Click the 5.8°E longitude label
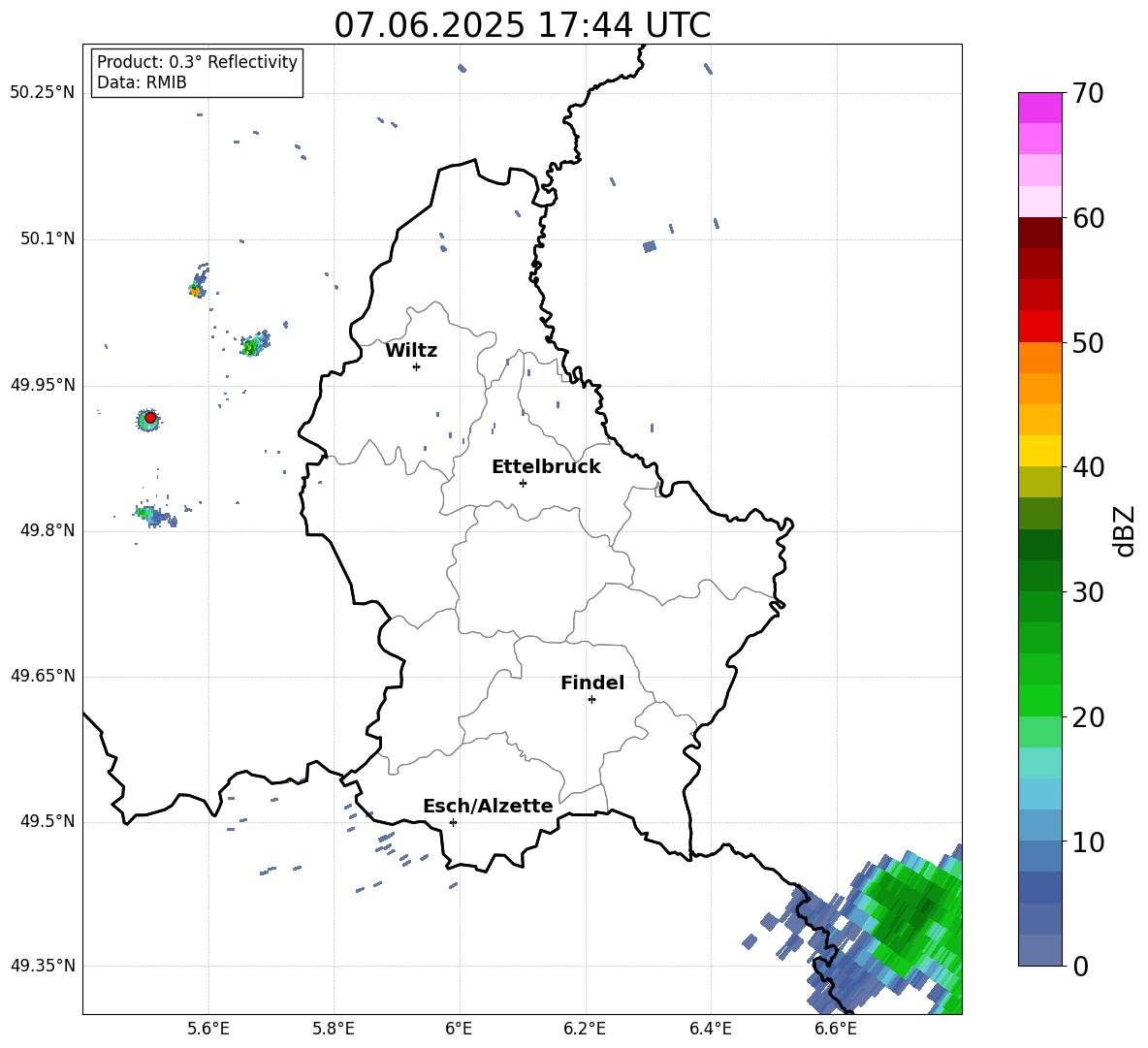 tap(334, 1030)
